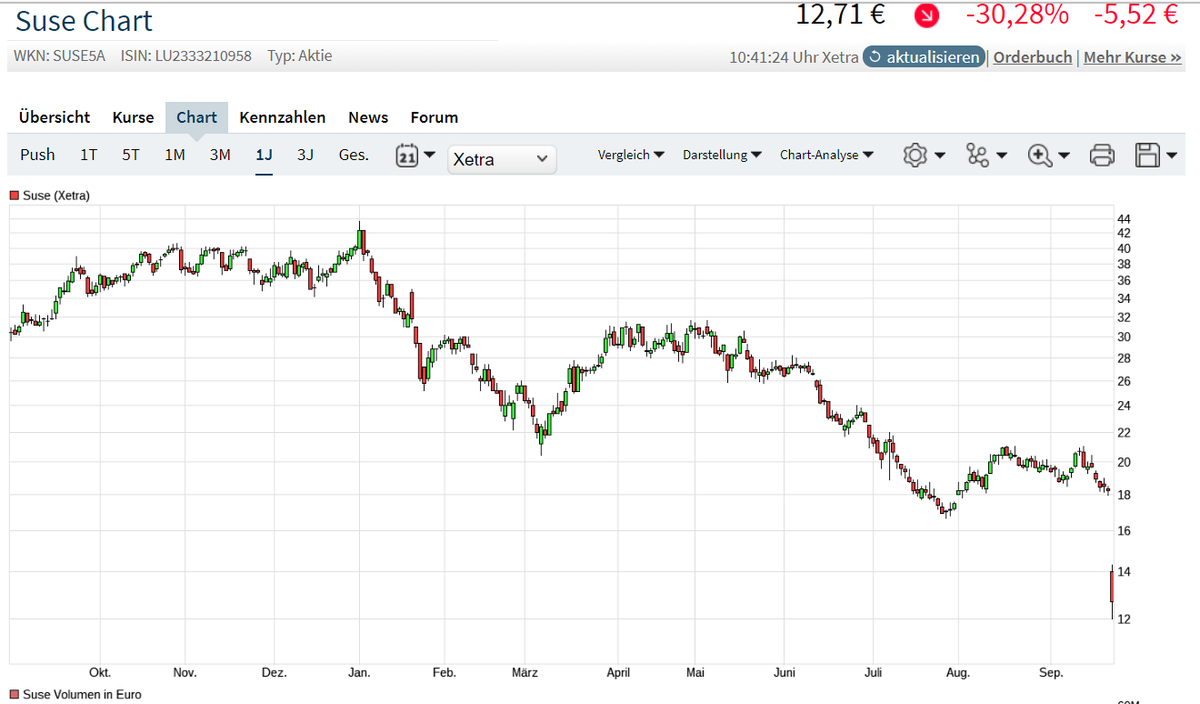Viewport: 1200px width, 704px height.
Task: Open the Kennzahlen tab
Action: pos(283,117)
